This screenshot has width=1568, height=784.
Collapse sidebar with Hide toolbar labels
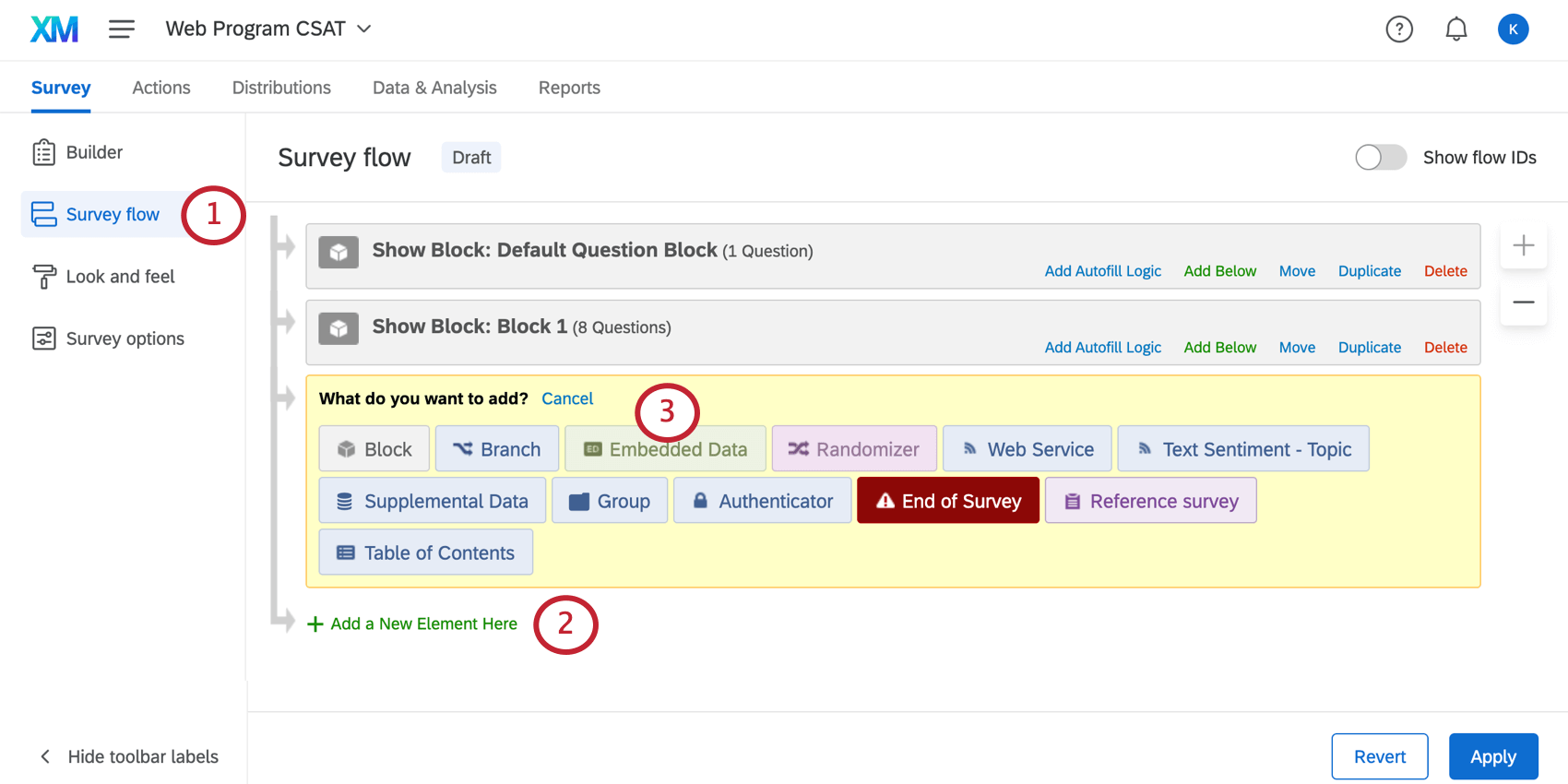tap(128, 756)
